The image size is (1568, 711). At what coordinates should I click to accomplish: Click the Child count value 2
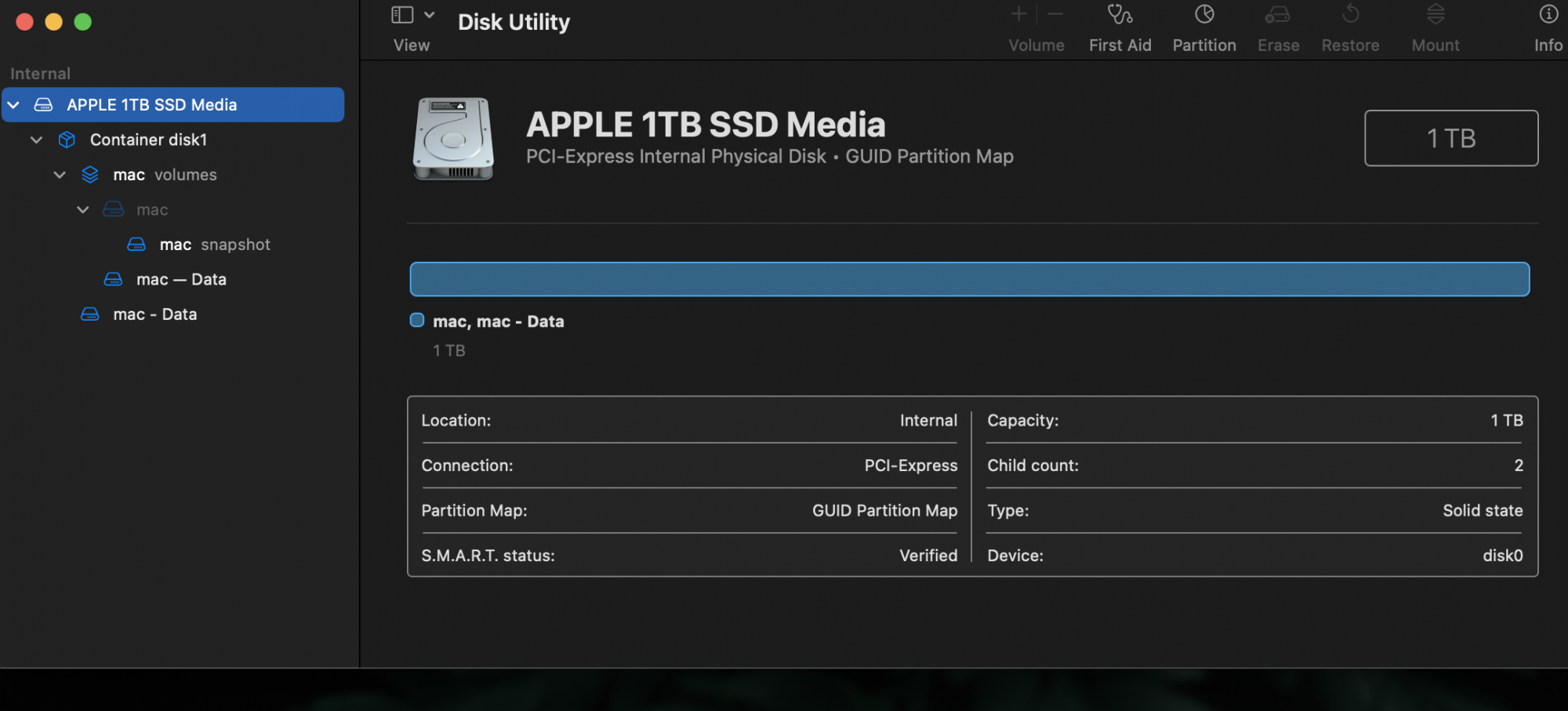click(1519, 466)
